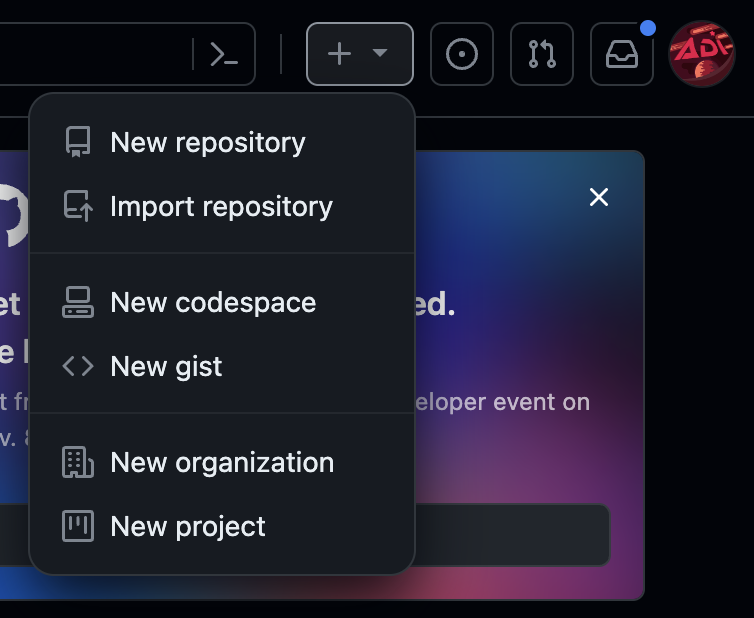Image resolution: width=754 pixels, height=618 pixels.
Task: Select New project menu entry
Action: point(222,526)
